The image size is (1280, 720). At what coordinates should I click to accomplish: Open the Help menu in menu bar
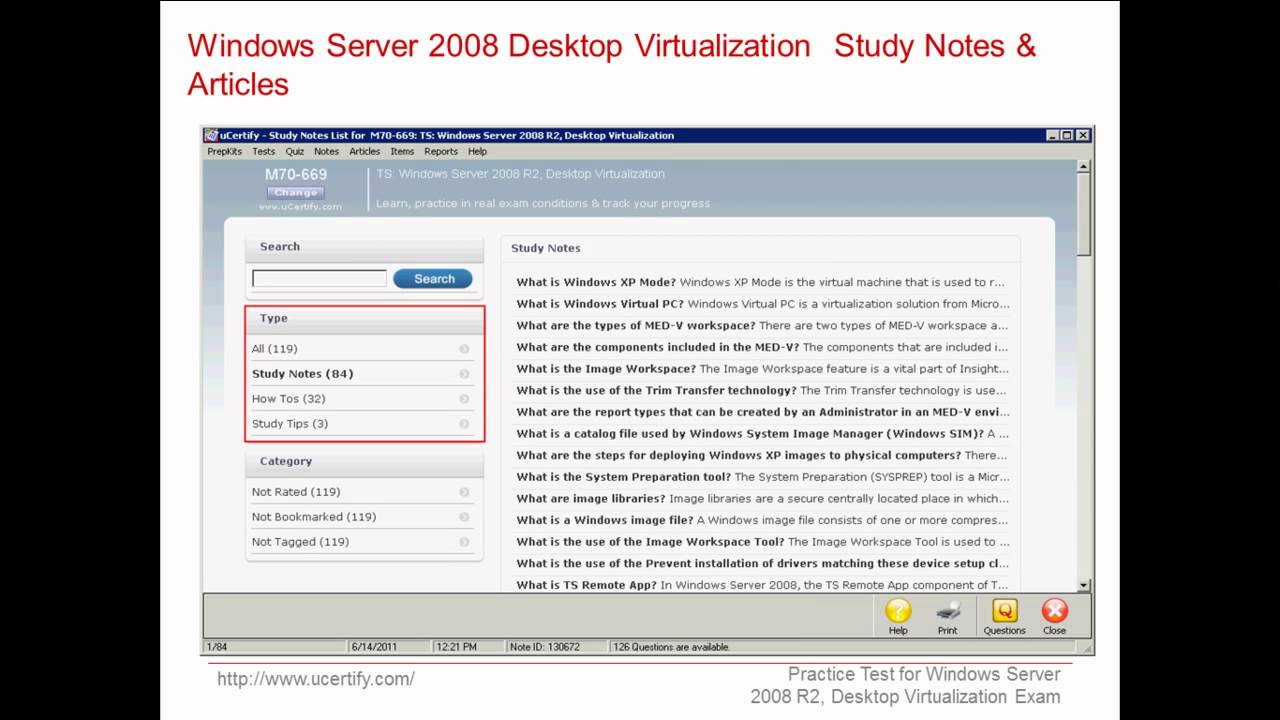[x=477, y=152]
